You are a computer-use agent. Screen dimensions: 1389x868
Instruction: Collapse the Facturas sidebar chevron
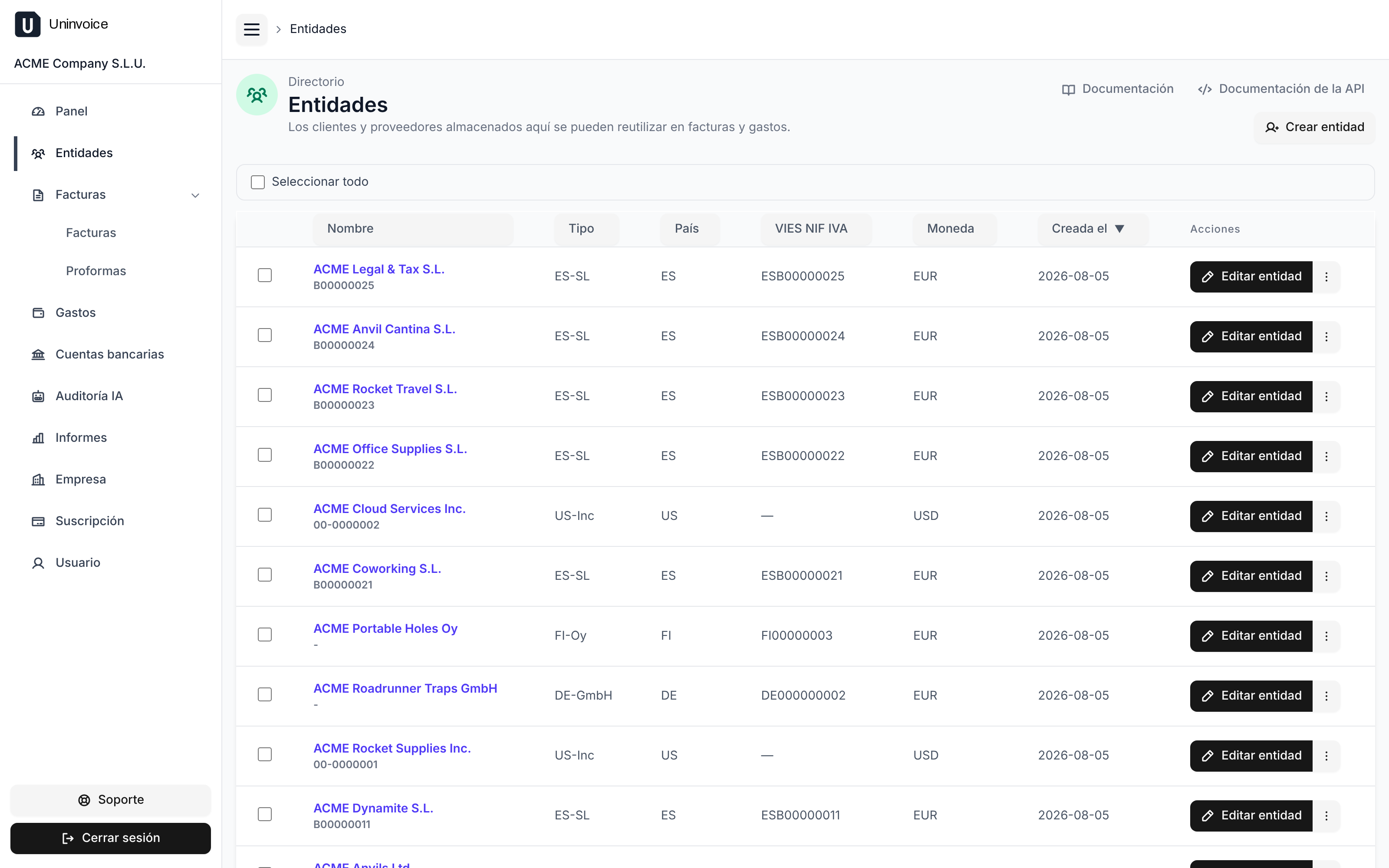(x=195, y=195)
